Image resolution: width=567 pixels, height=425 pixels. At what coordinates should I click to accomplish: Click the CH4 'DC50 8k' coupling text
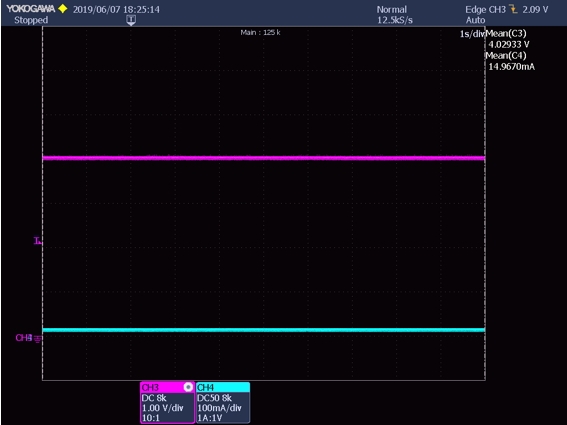[214, 398]
